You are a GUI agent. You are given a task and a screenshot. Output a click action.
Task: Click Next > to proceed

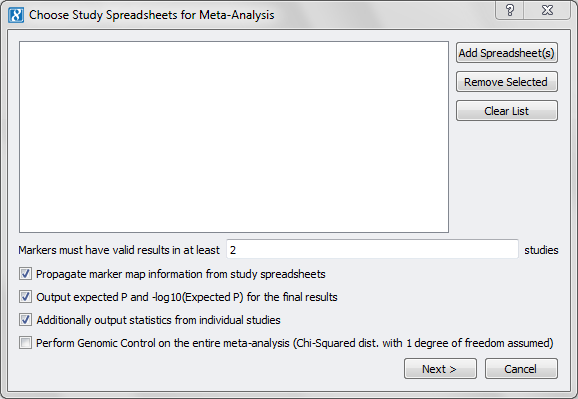click(x=440, y=369)
